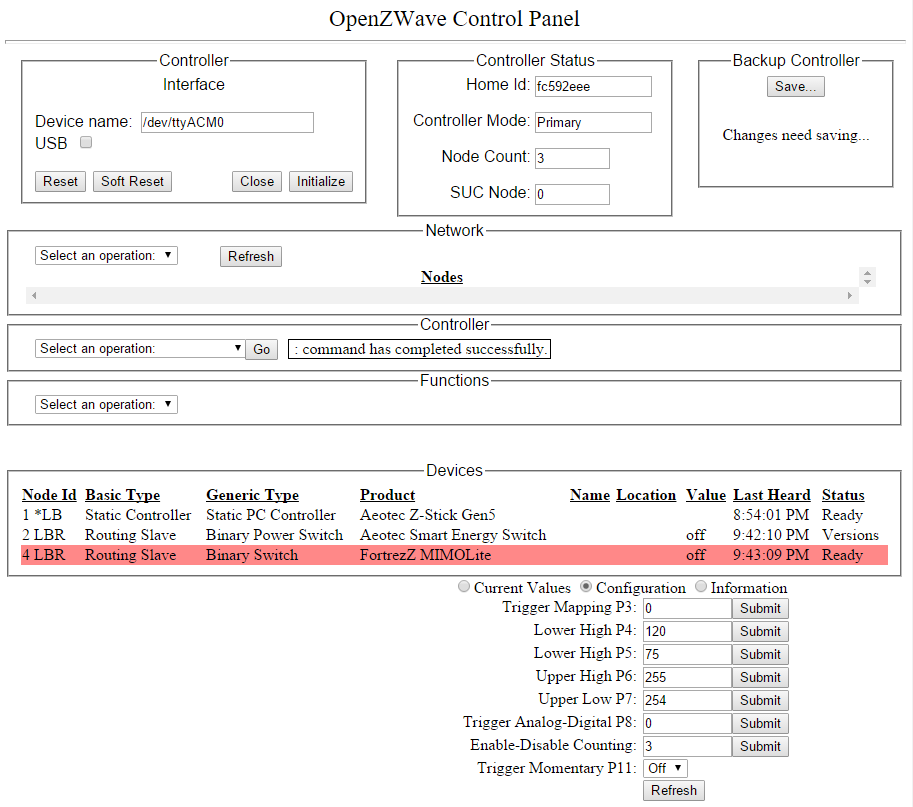Open the Trigger Momentary P11 dropdown
The image size is (913, 807).
click(x=665, y=769)
